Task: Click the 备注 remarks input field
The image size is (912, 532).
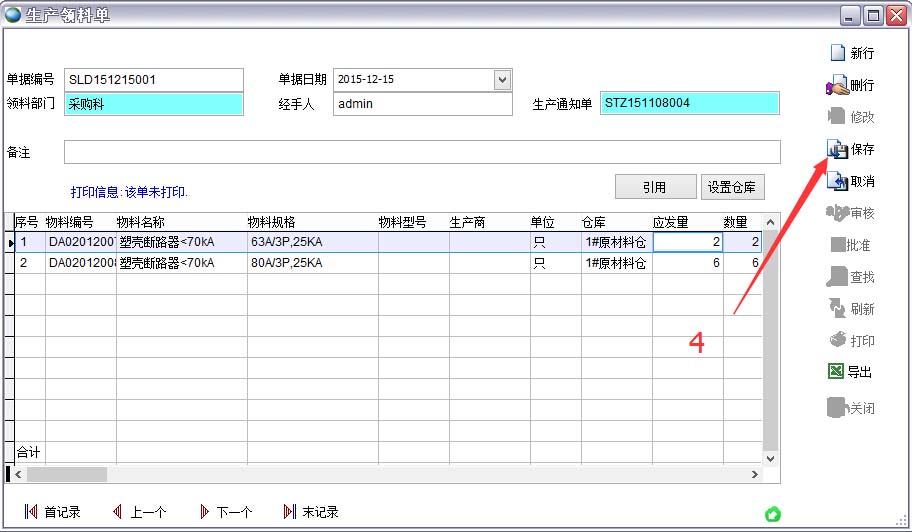Action: click(x=421, y=152)
